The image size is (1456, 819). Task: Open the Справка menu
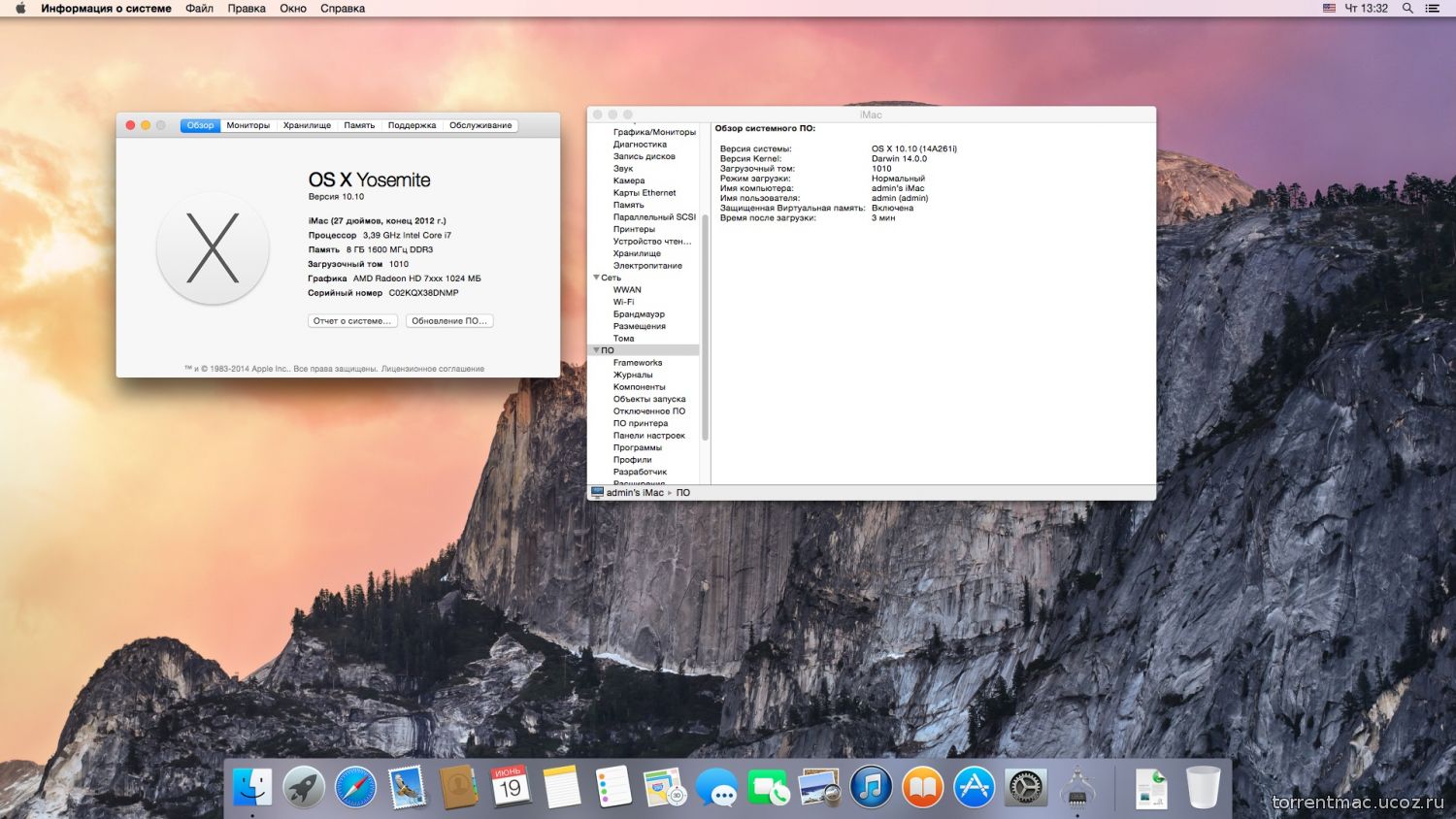(343, 8)
